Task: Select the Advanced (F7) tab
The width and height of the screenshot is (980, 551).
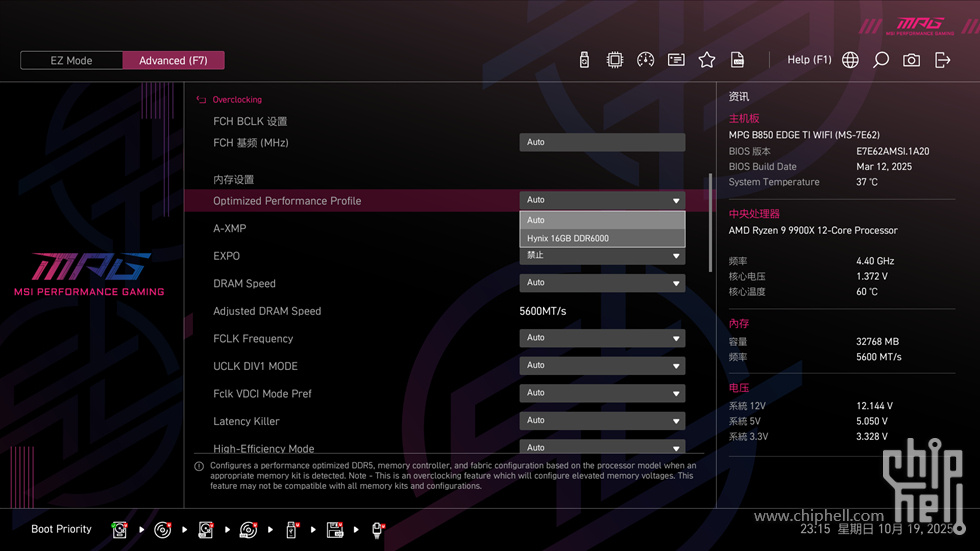Action: pyautogui.click(x=173, y=60)
